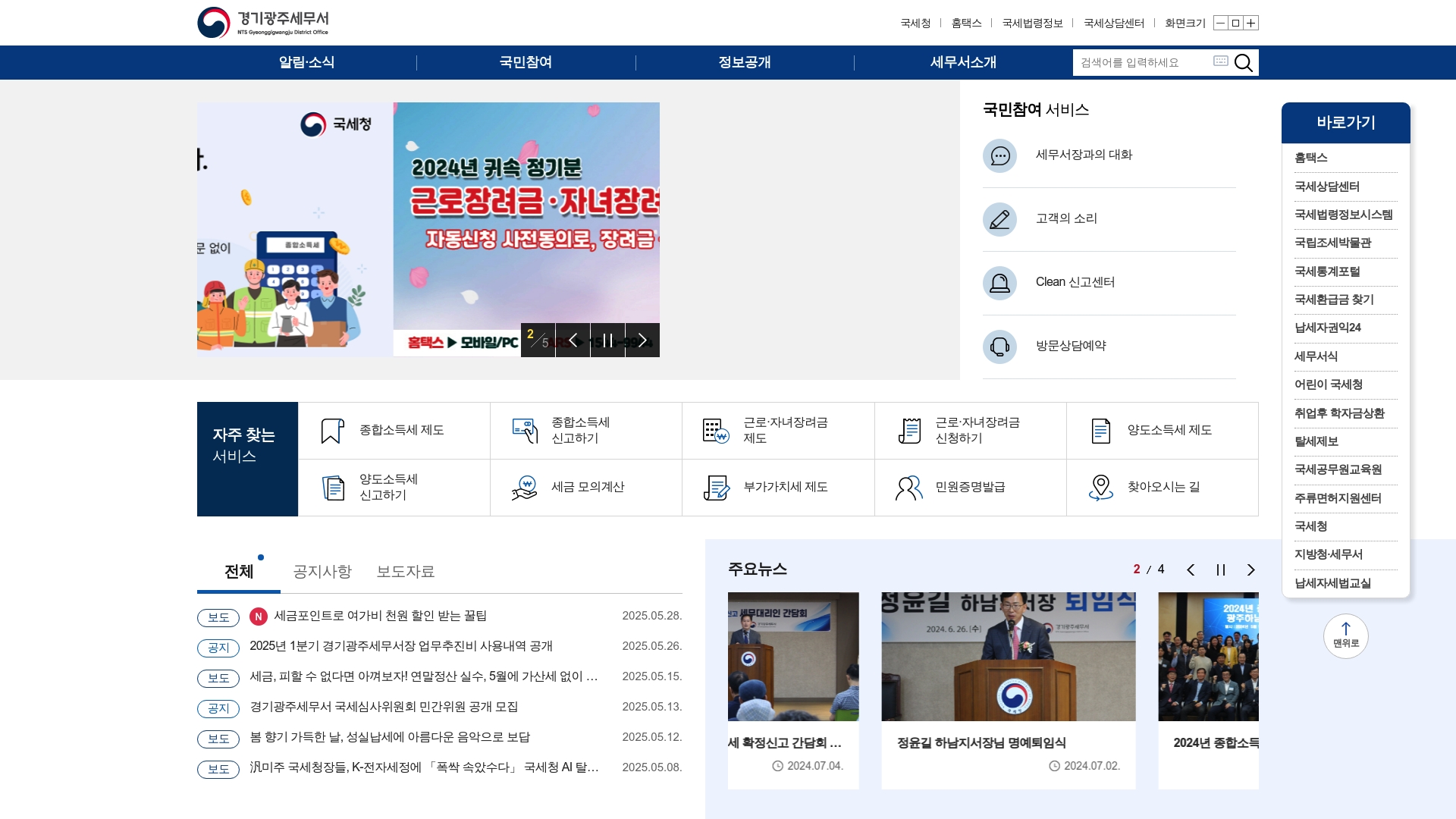The width and height of the screenshot is (1456, 819).
Task: Click the 종합소득세 신고하기 icon
Action: (x=525, y=431)
